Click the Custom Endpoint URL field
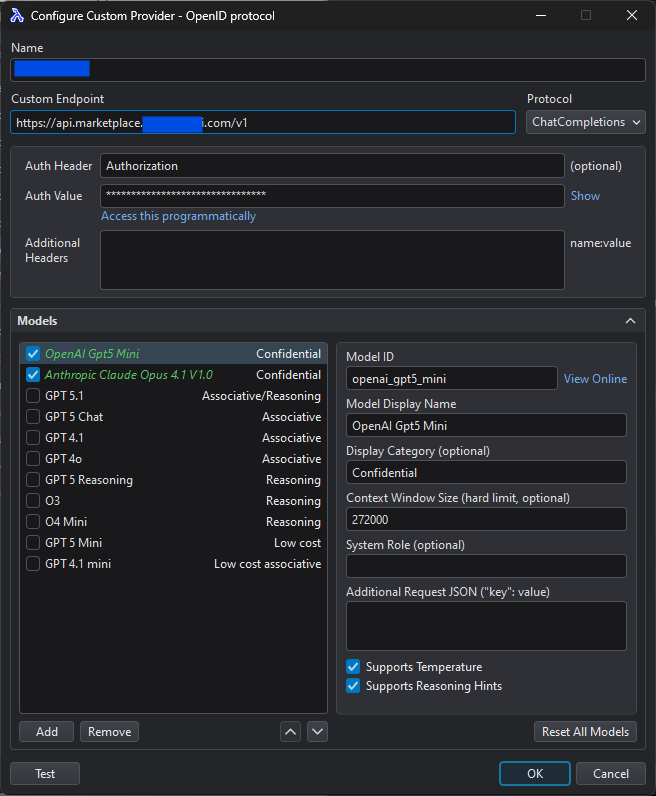Viewport: 656px width, 796px height. (x=263, y=122)
